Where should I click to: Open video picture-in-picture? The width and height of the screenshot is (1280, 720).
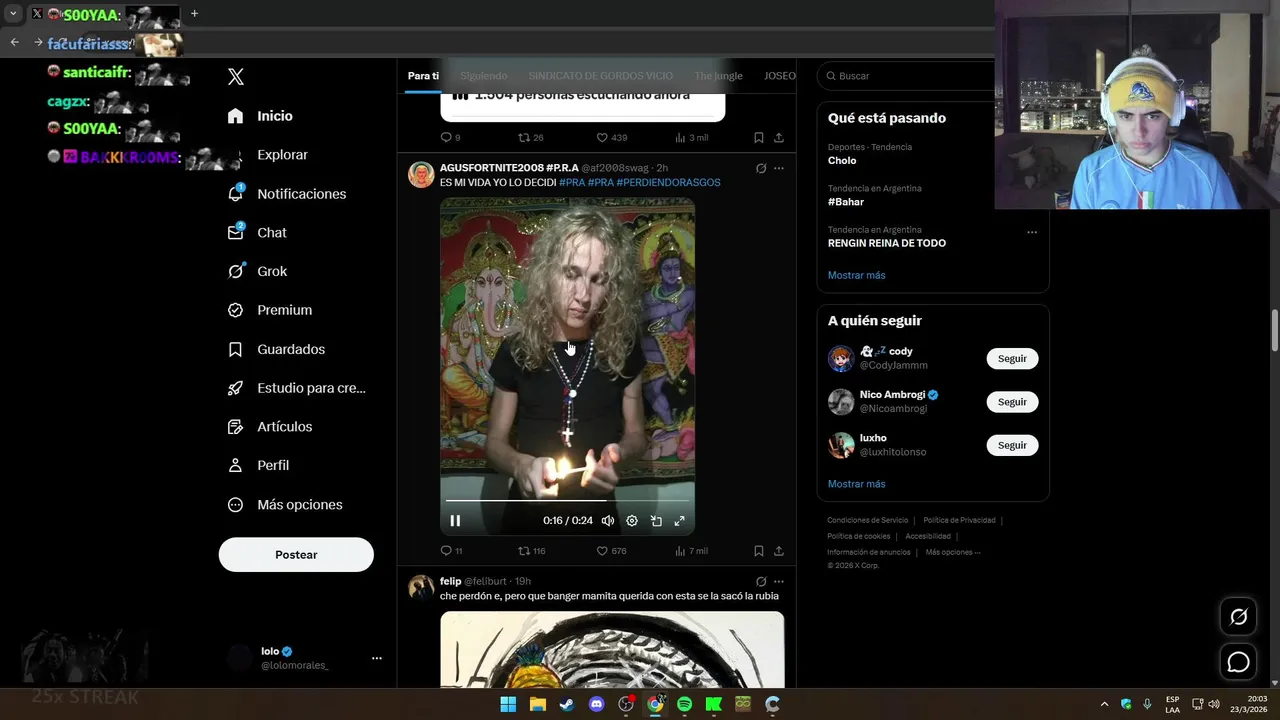coord(656,520)
